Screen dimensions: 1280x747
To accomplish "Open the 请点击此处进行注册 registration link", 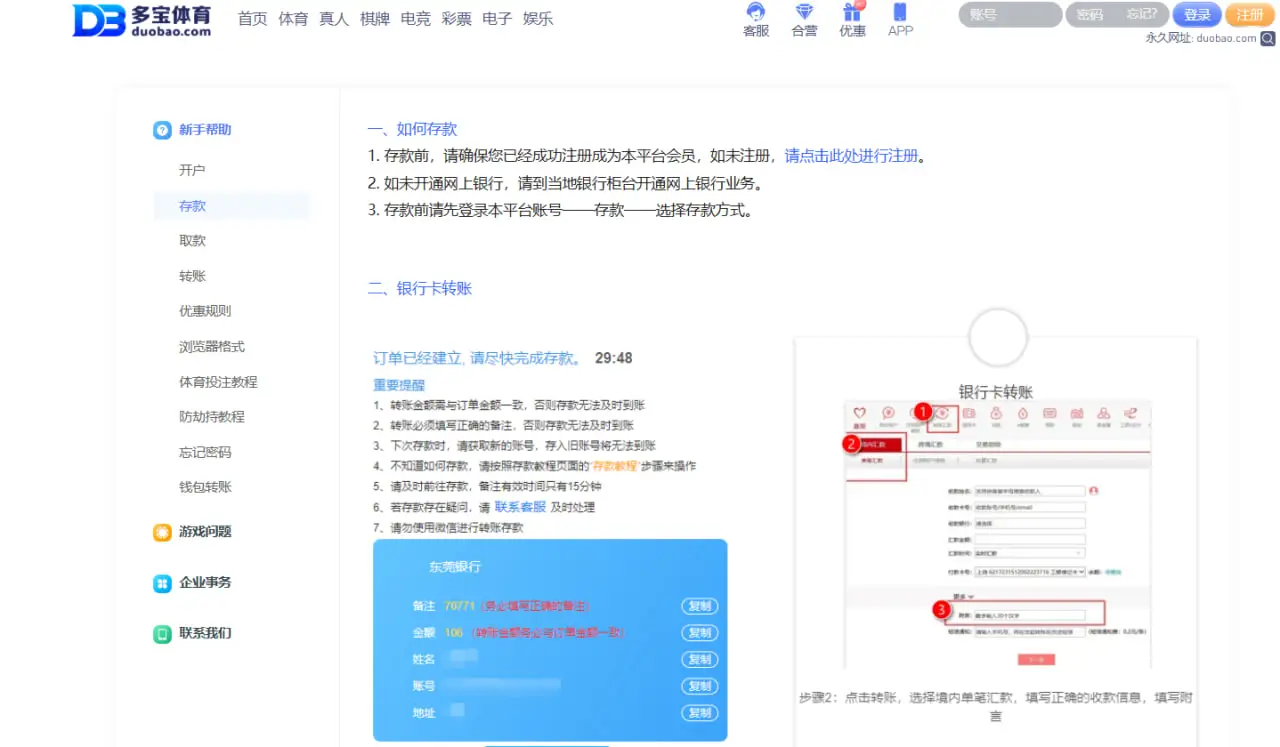I will 850,155.
